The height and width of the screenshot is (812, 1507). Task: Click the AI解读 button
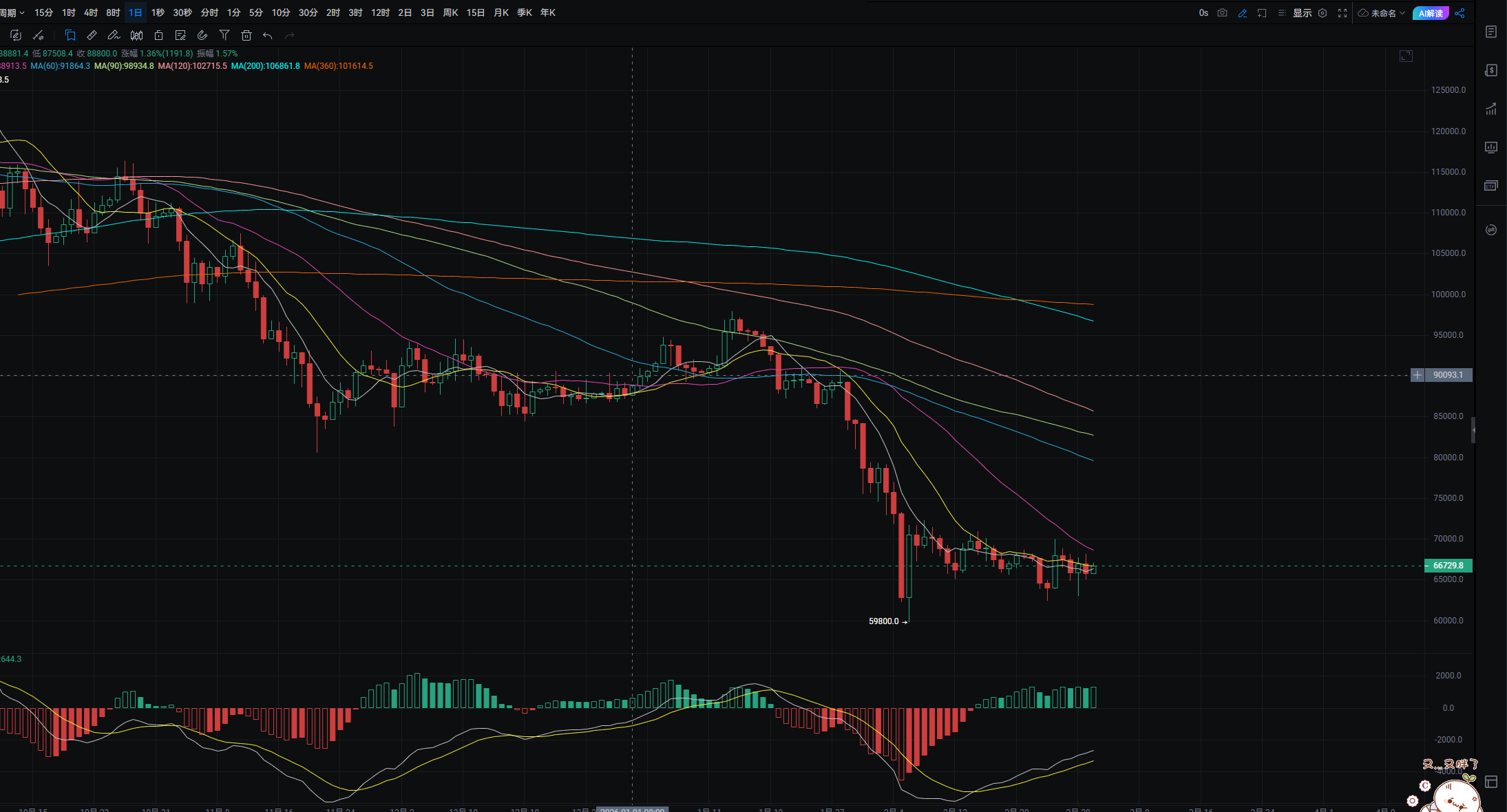click(x=1431, y=13)
